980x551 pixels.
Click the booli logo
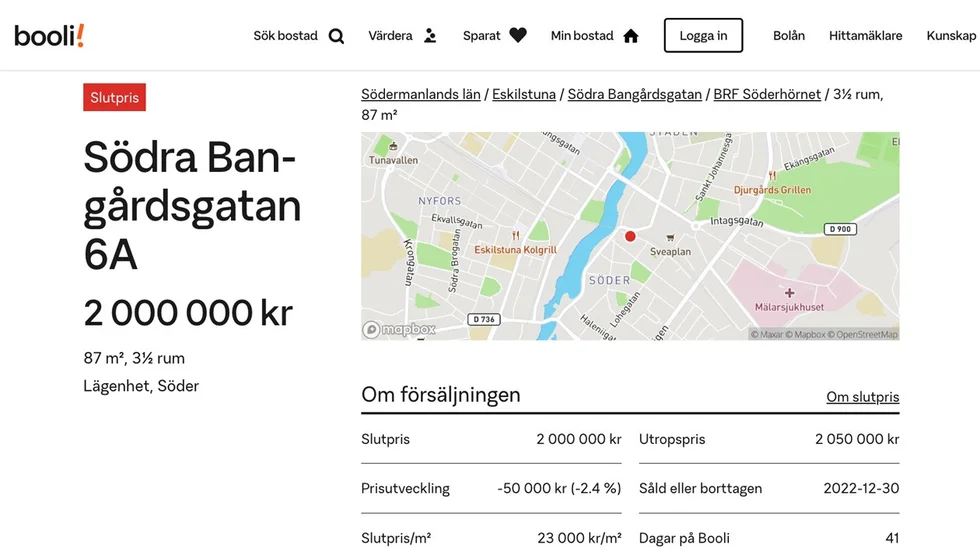pos(49,36)
